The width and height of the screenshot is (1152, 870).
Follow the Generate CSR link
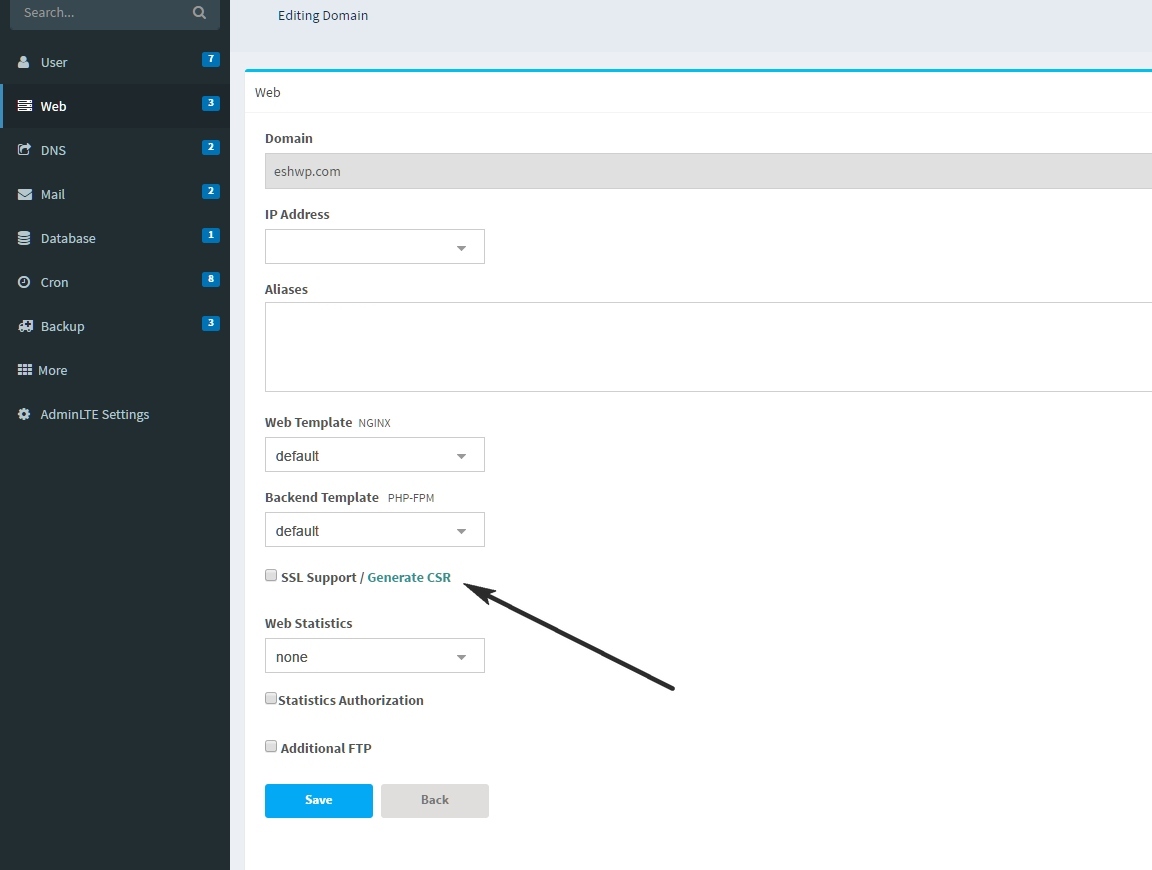(x=409, y=578)
